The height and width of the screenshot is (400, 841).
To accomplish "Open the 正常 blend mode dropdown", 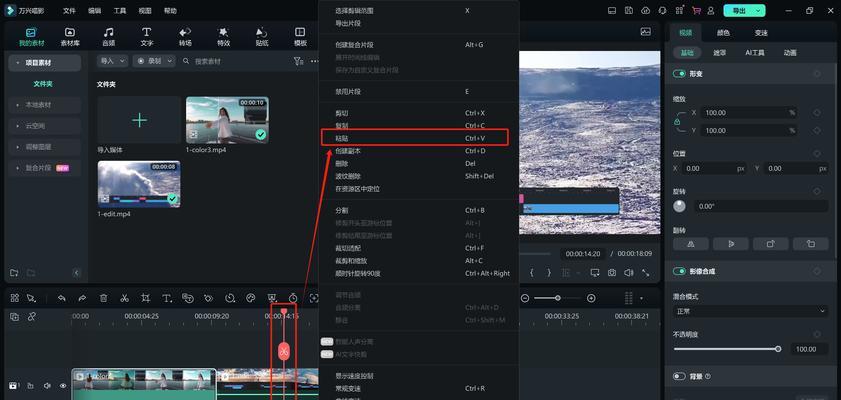I will pos(750,310).
